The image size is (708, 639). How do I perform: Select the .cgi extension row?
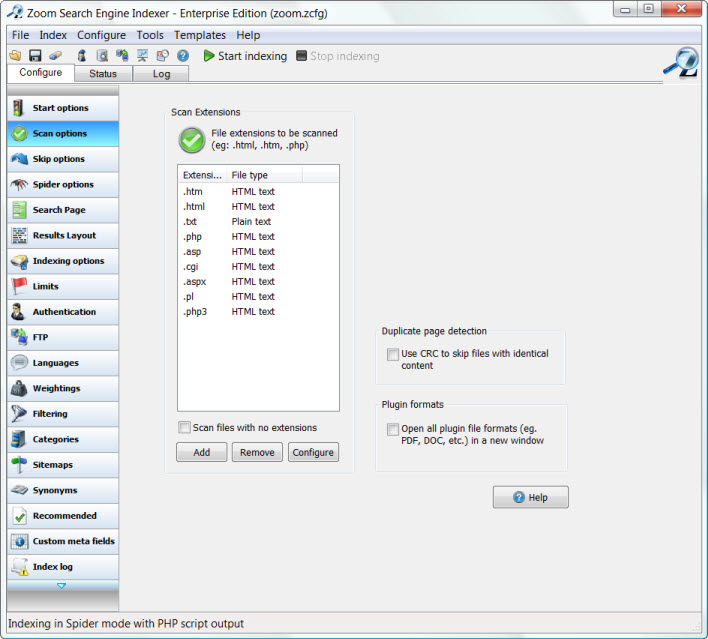(x=258, y=266)
